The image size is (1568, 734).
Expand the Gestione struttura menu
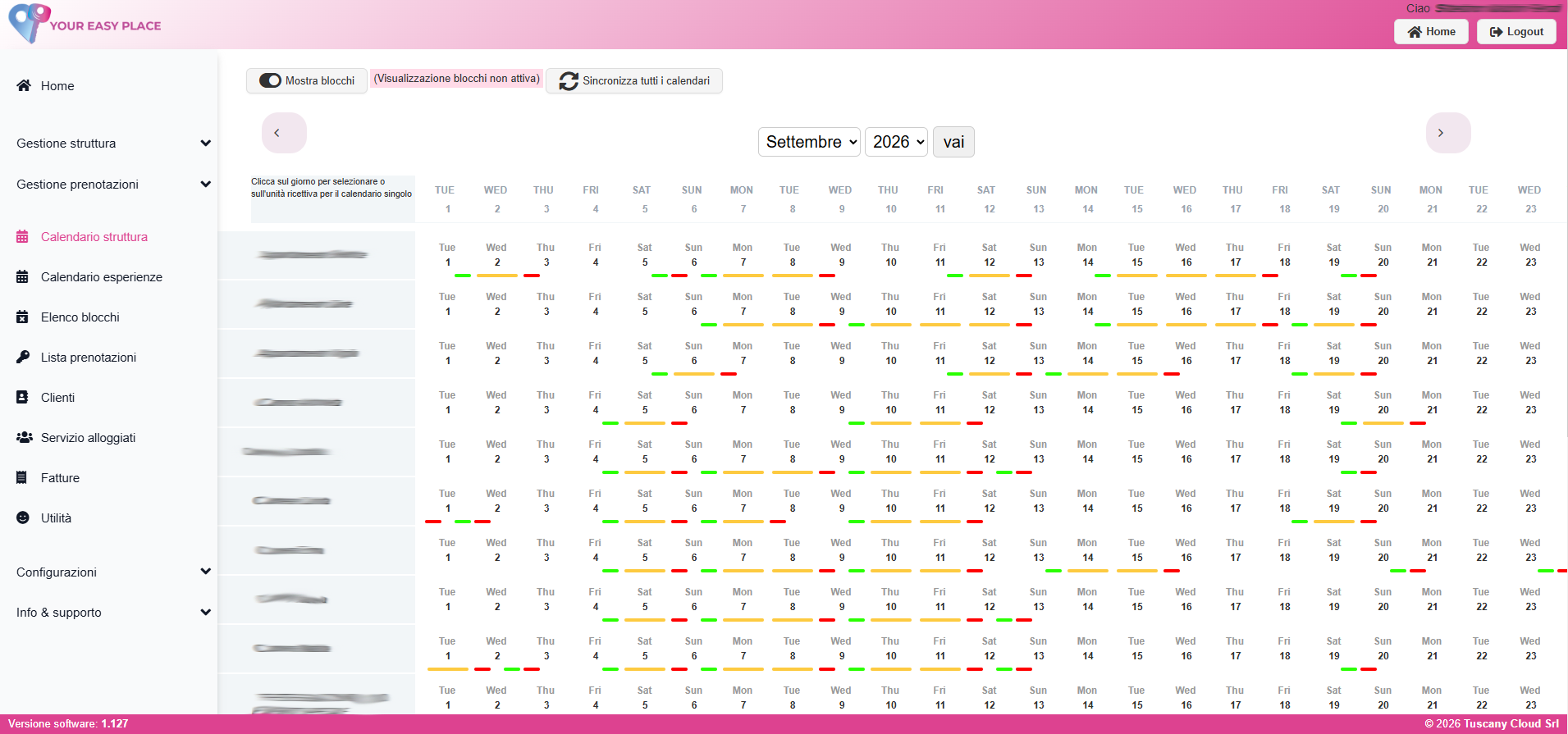pos(113,143)
